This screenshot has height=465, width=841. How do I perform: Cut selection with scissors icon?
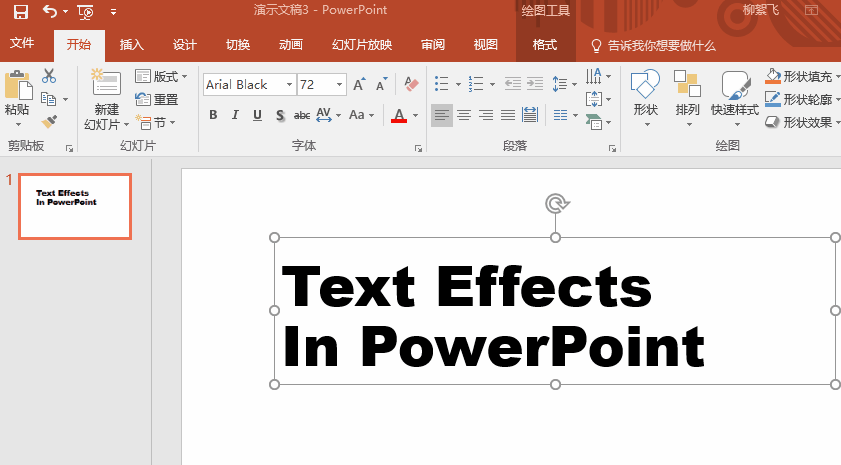point(49,76)
